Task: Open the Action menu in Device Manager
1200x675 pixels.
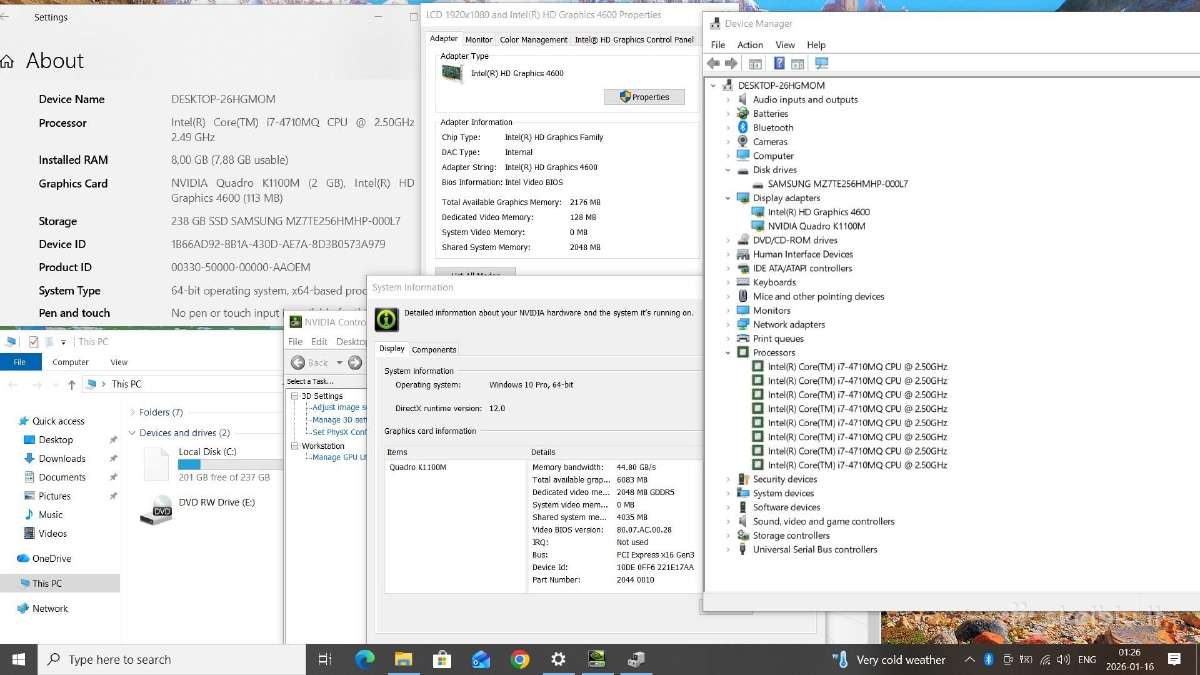Action: [x=750, y=45]
